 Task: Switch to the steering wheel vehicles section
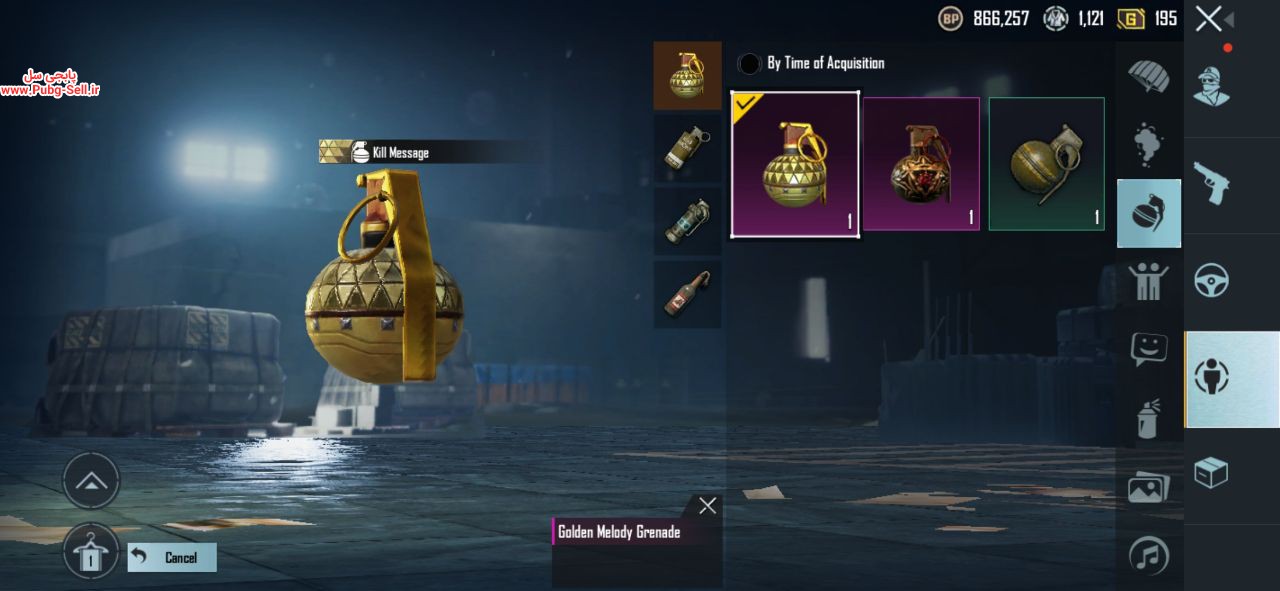click(x=1211, y=280)
